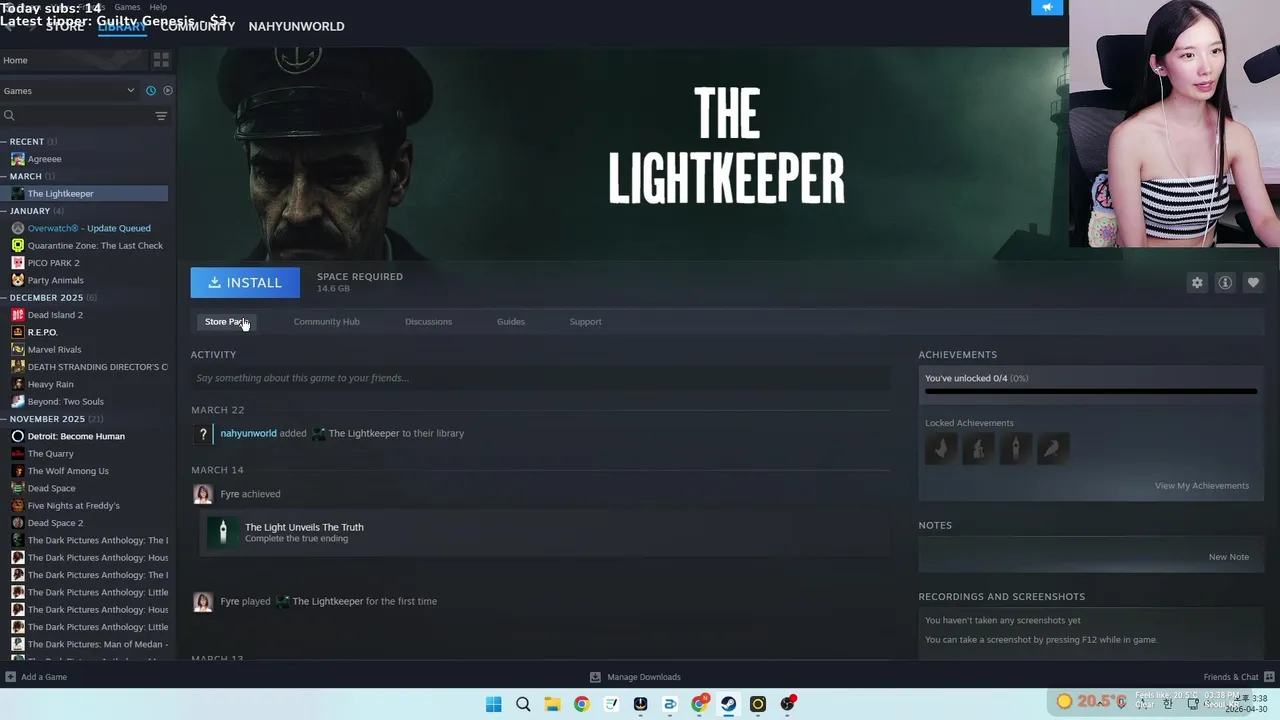Click the library search field
Screen dimensions: 1280x720
[80, 116]
